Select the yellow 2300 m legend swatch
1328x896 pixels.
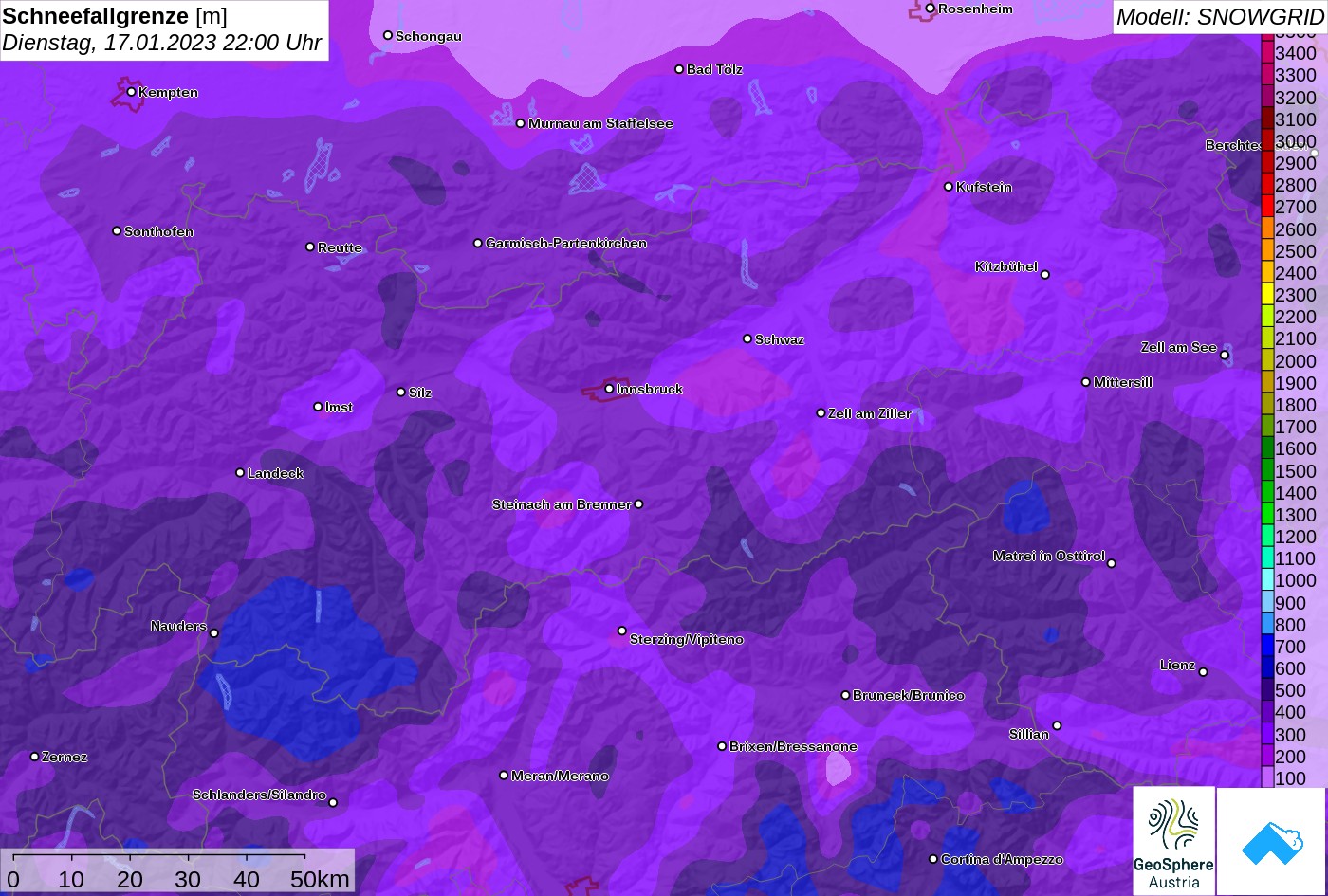pyautogui.click(x=1267, y=295)
